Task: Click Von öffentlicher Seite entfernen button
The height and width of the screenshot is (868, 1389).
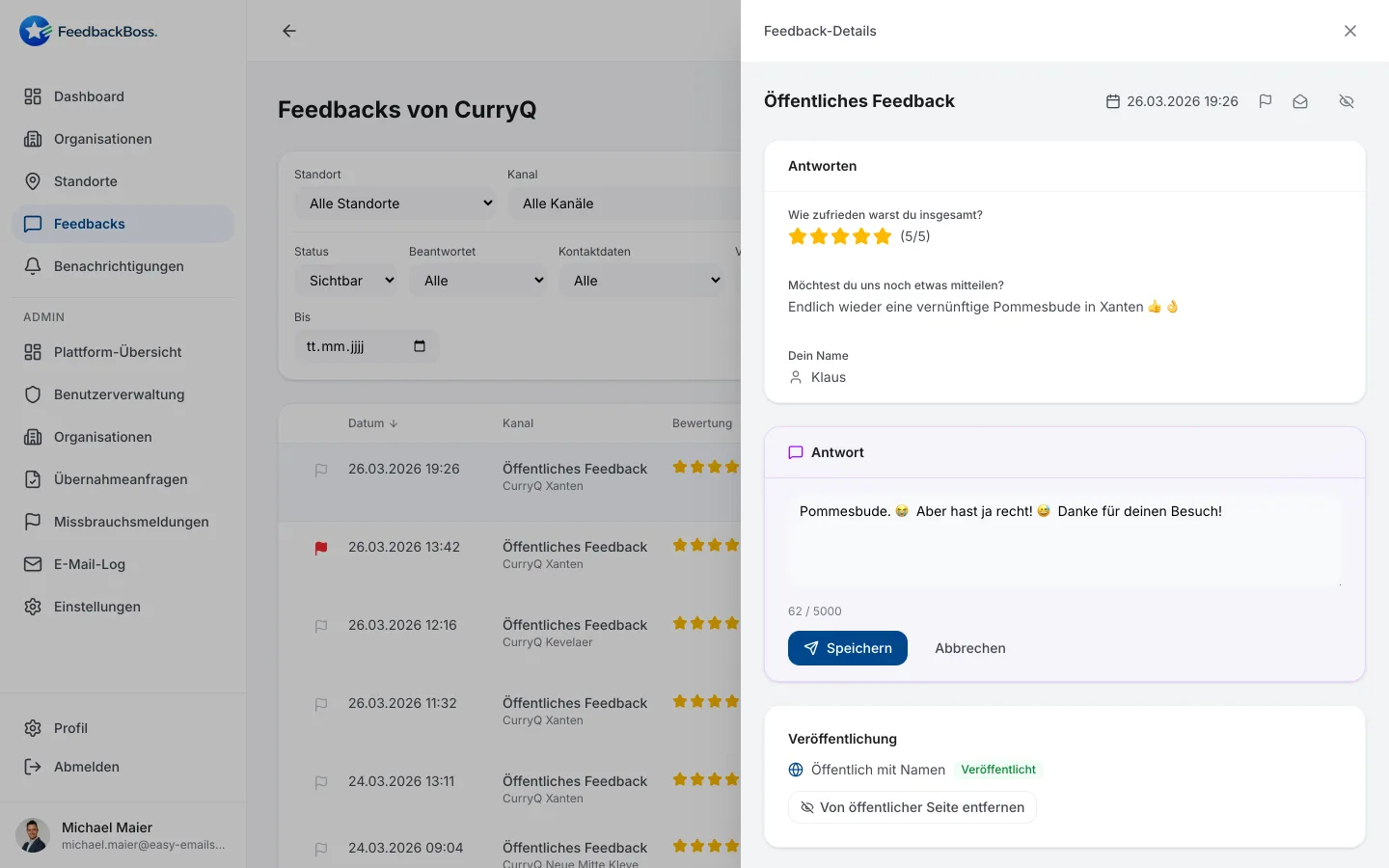Action: [912, 807]
